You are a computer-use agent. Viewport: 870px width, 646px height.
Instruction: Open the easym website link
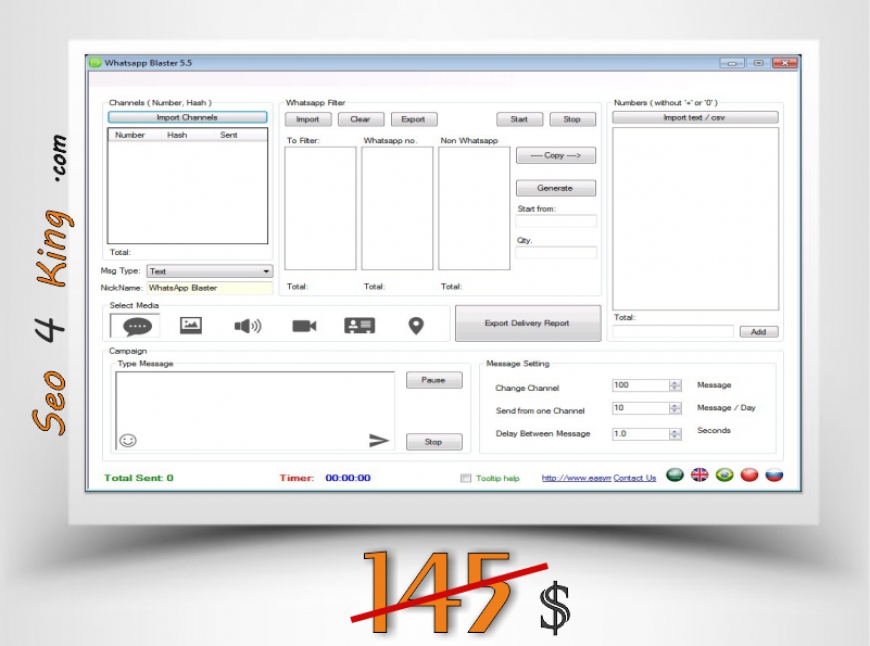pos(576,478)
